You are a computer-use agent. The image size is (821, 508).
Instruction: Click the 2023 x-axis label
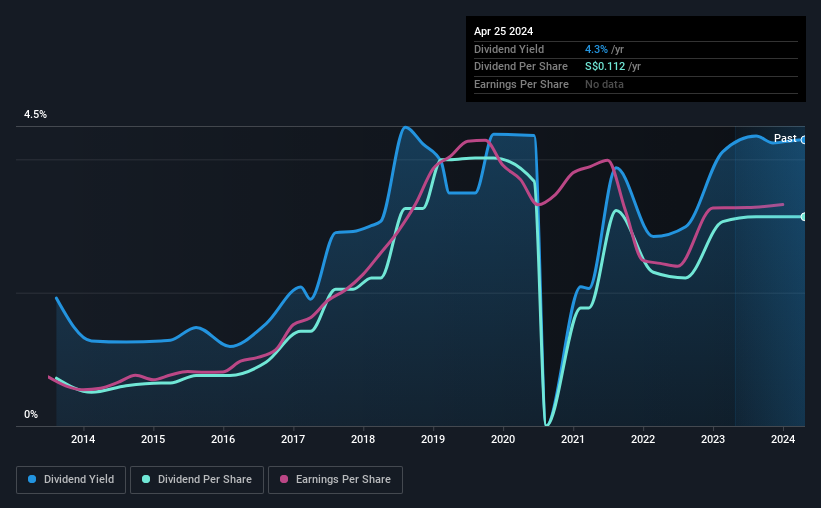pos(713,439)
